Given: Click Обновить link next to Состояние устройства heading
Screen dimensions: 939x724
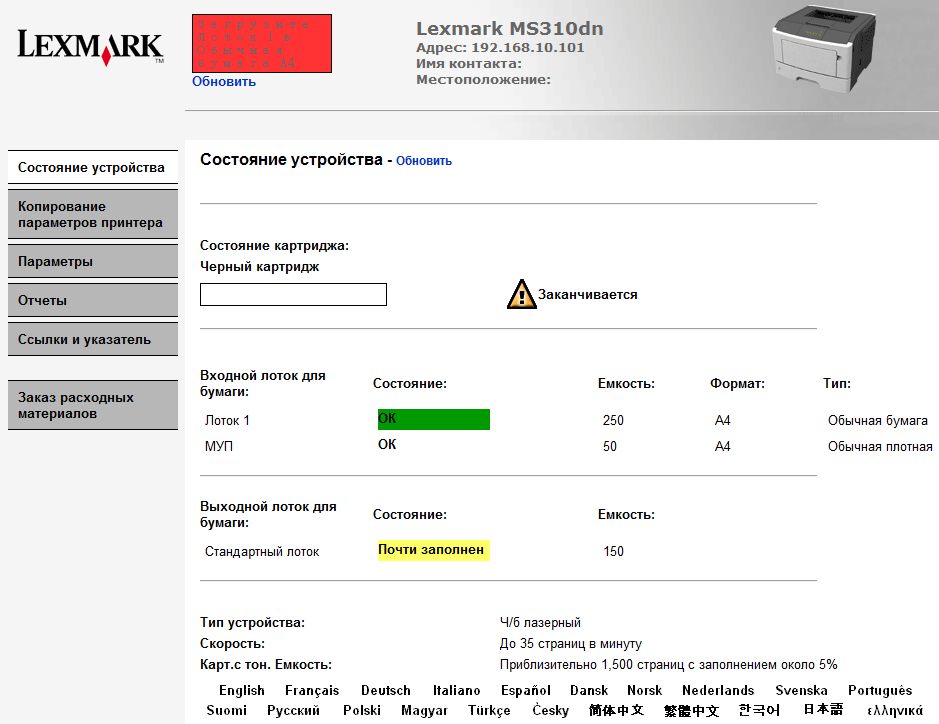Looking at the screenshot, I should click(424, 161).
